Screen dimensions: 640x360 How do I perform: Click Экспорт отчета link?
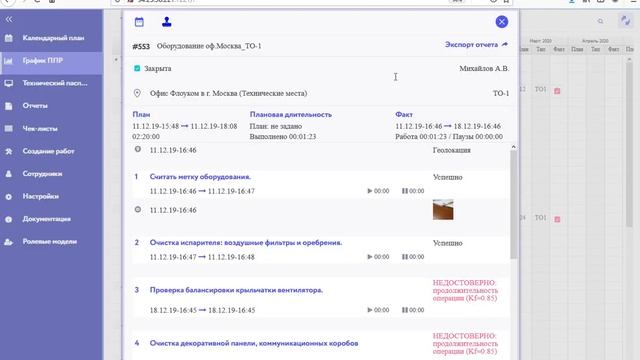pos(476,44)
